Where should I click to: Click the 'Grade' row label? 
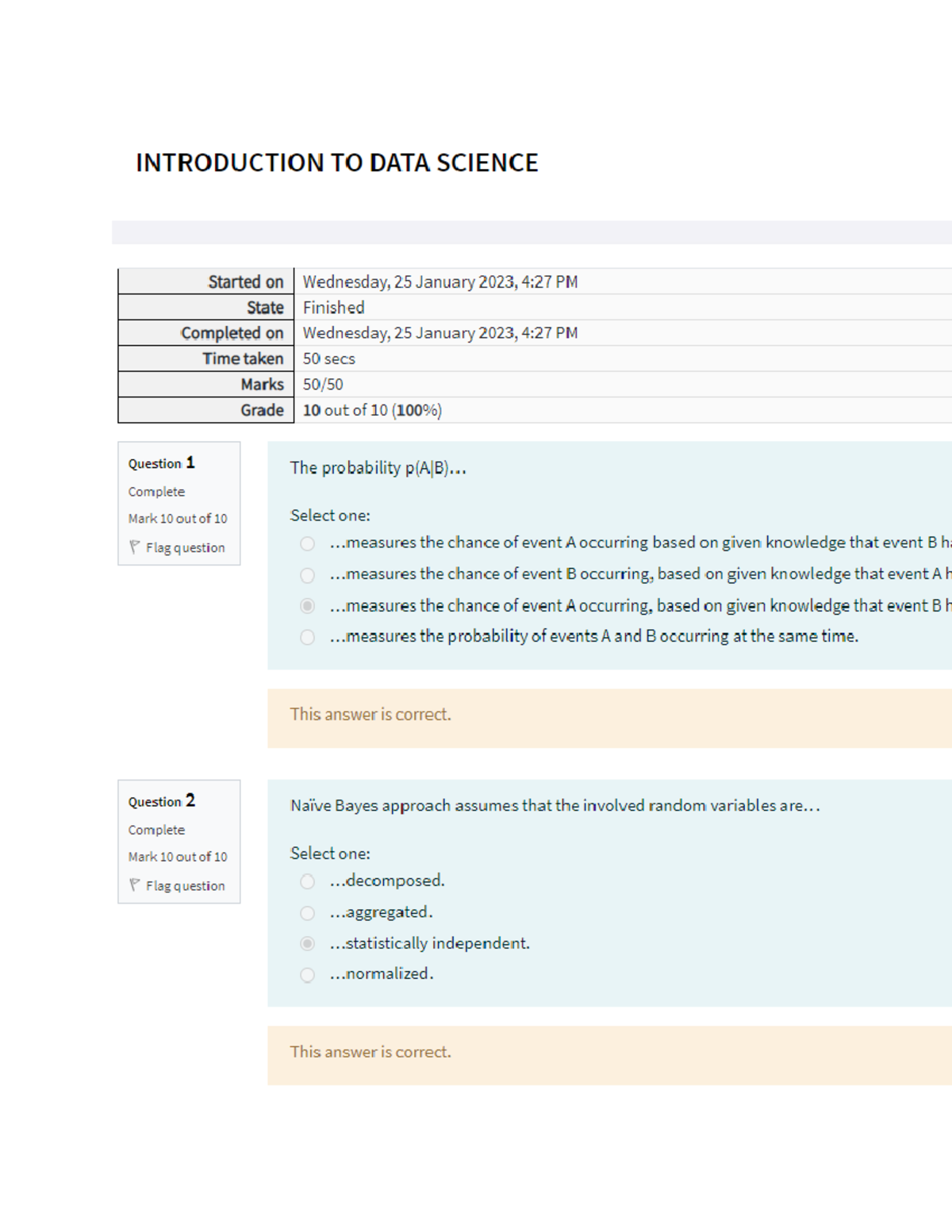262,410
